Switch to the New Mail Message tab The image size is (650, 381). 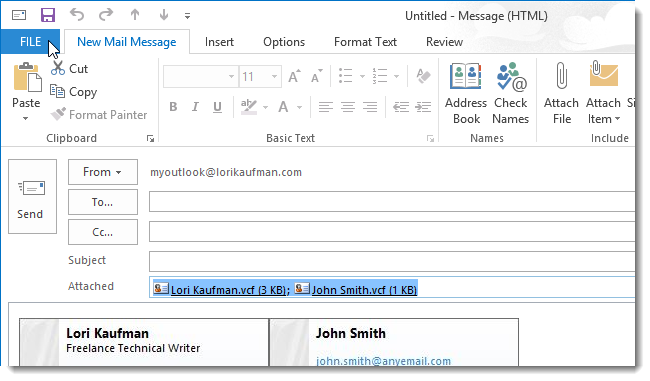[x=127, y=42]
